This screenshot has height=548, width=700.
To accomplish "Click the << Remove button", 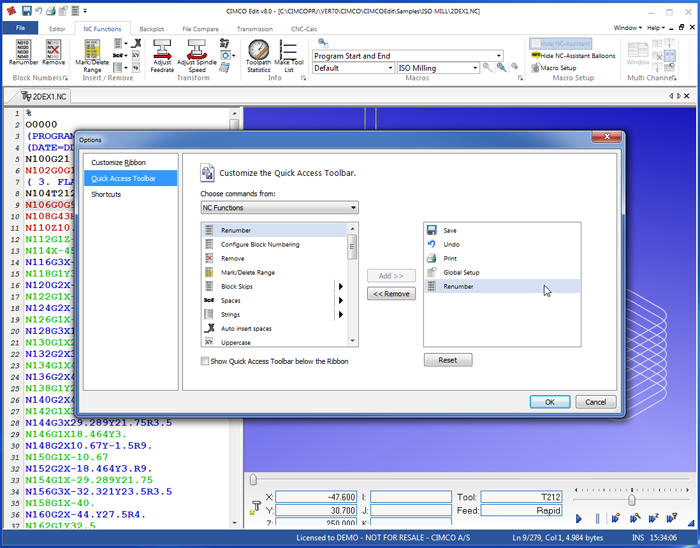I will [x=391, y=294].
